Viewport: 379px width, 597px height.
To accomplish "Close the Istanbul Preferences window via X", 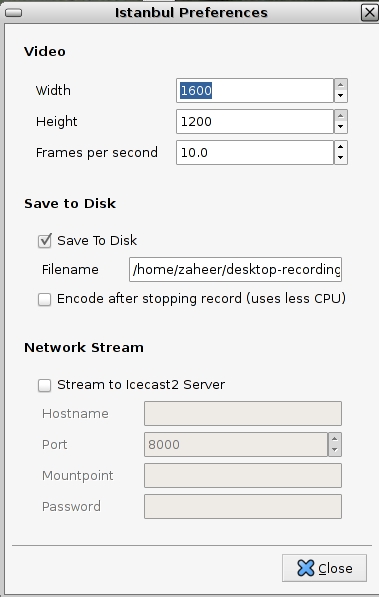I will pos(369,13).
